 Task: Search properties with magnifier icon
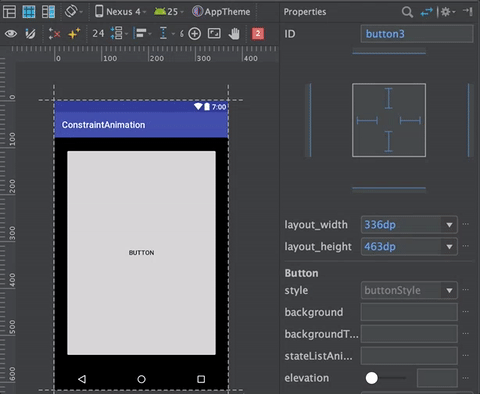pos(407,12)
